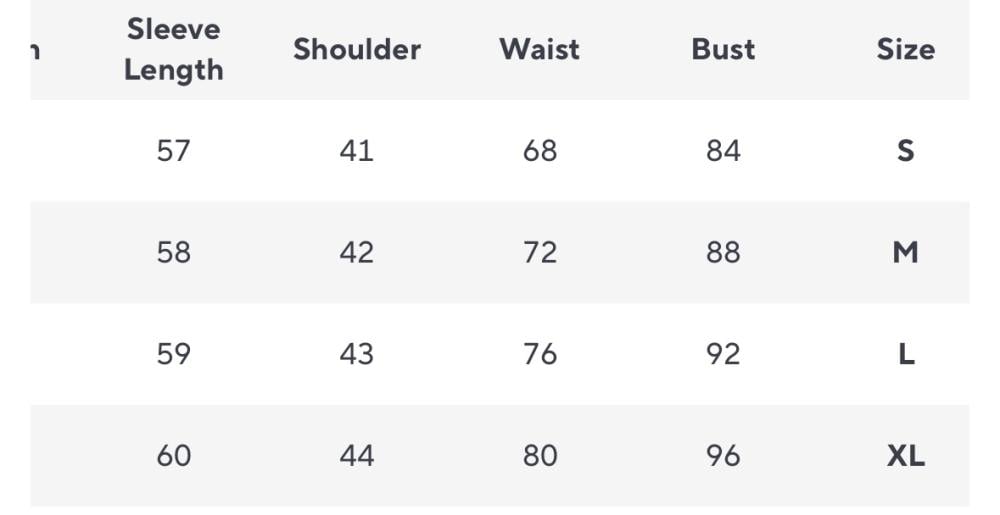This screenshot has height=515, width=1000.
Task: Select the size L row label
Action: 906,354
